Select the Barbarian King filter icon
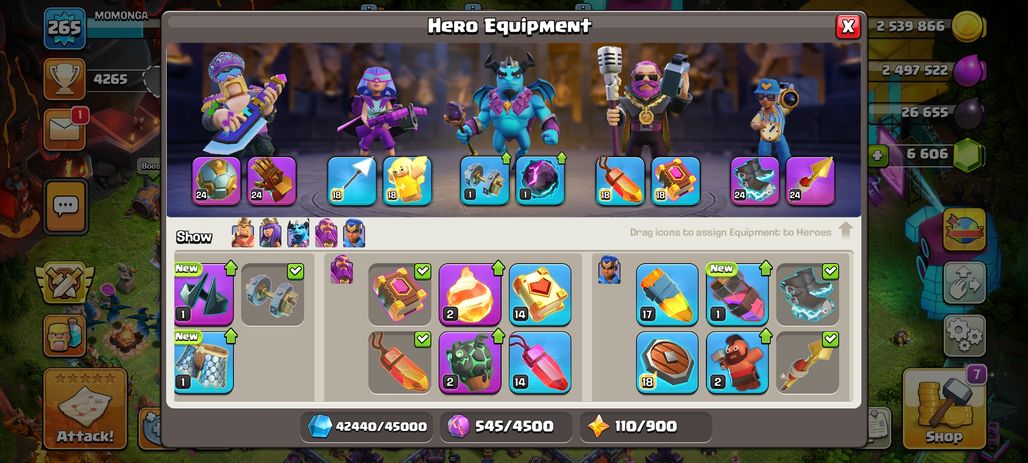The width and height of the screenshot is (1028, 463). [x=243, y=233]
